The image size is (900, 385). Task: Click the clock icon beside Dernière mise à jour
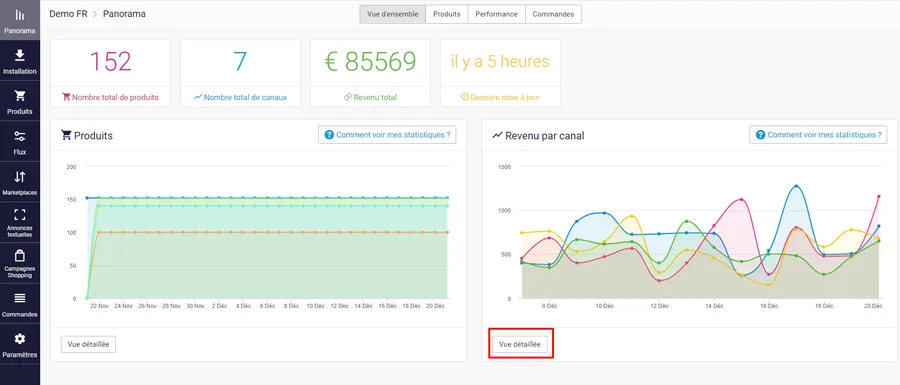click(x=465, y=97)
